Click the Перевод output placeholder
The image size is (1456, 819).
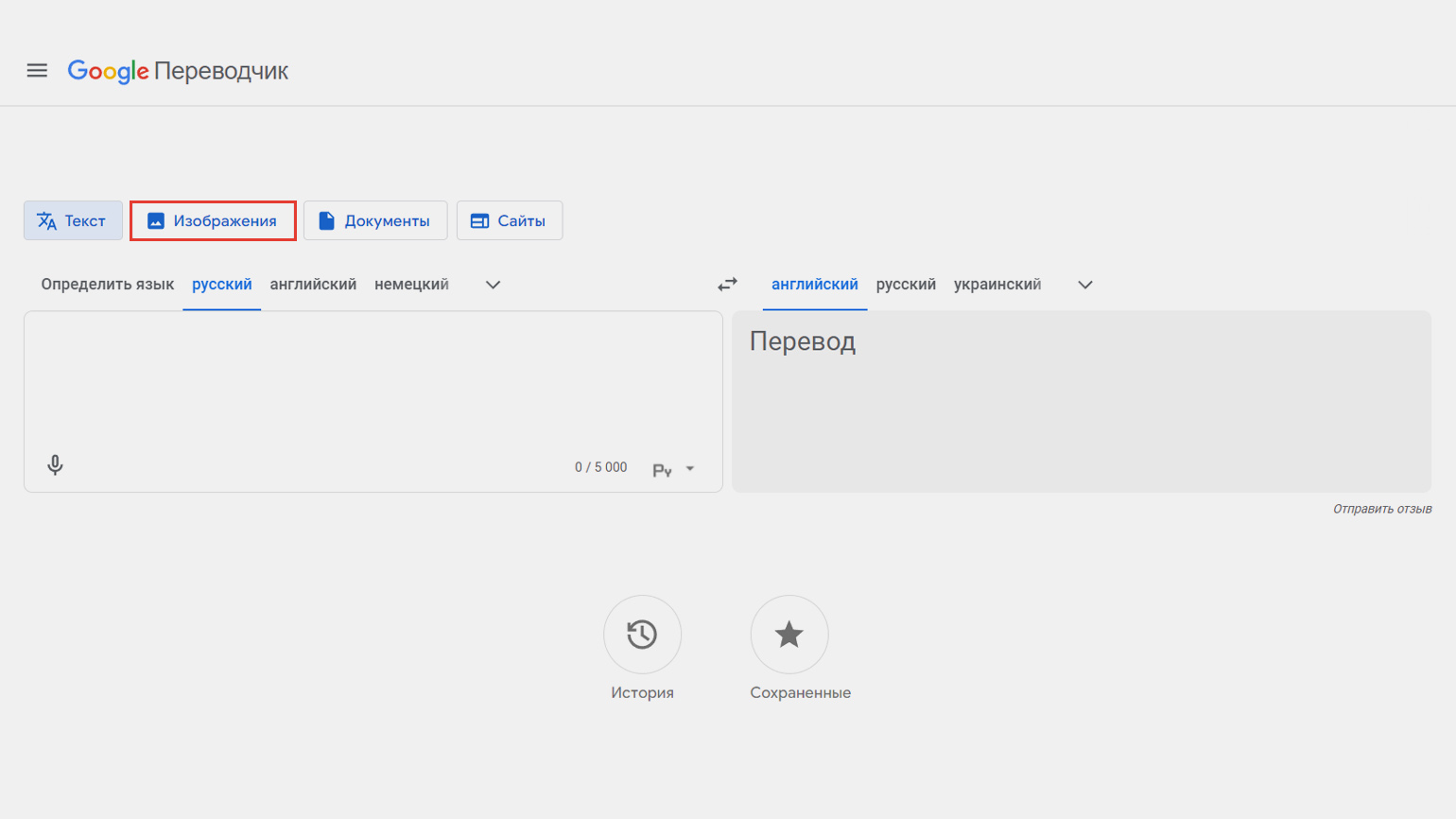[803, 341]
